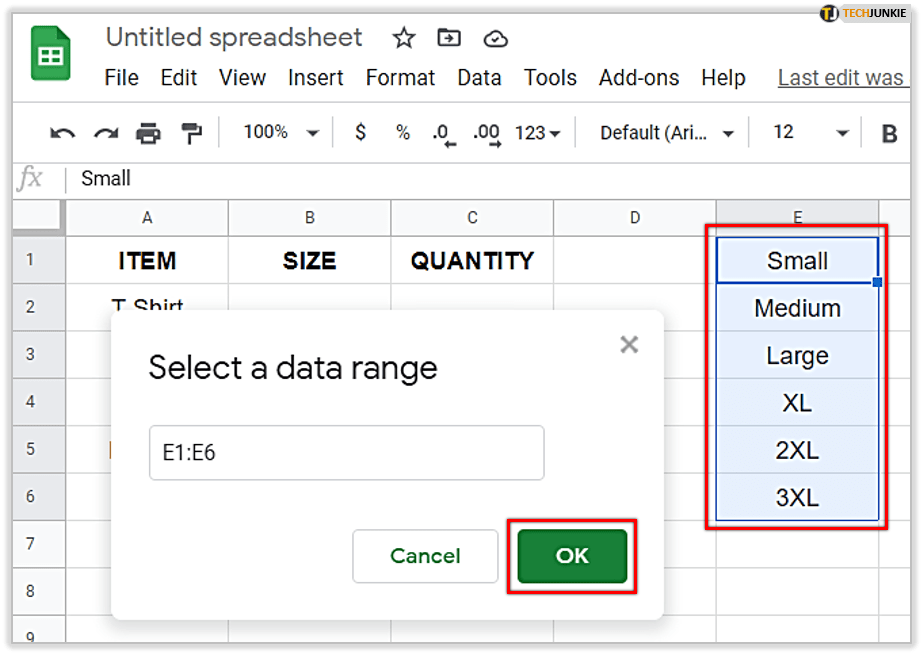Check the cloud save status icon
Viewport: 923px width, 655px height.
(x=495, y=39)
